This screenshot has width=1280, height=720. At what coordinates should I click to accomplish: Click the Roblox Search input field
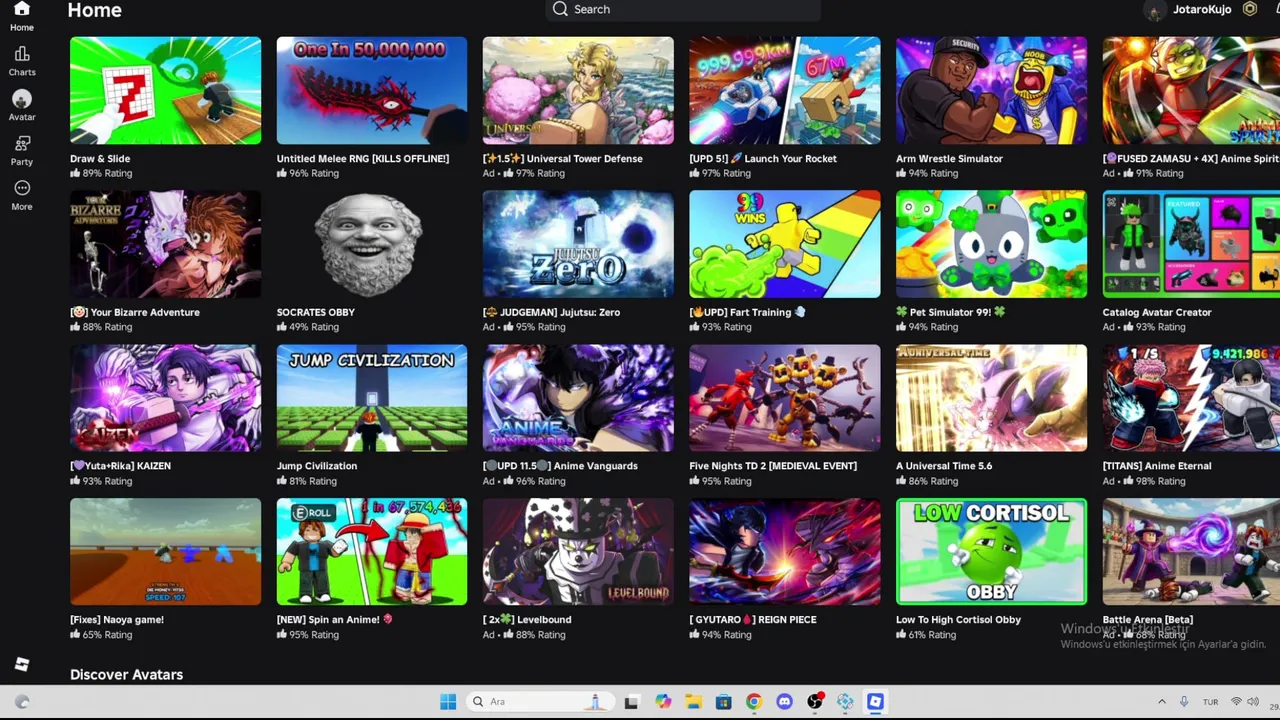coord(684,9)
